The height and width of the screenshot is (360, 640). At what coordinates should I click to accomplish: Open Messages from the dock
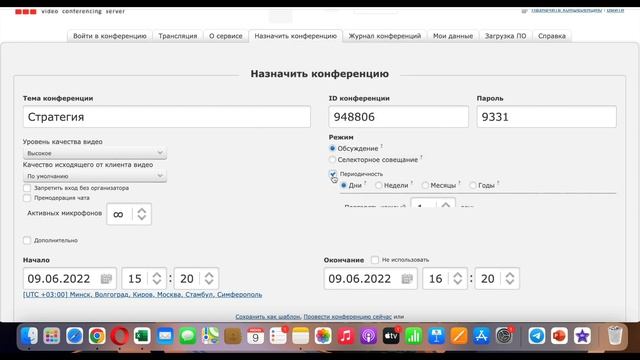(x=187, y=336)
